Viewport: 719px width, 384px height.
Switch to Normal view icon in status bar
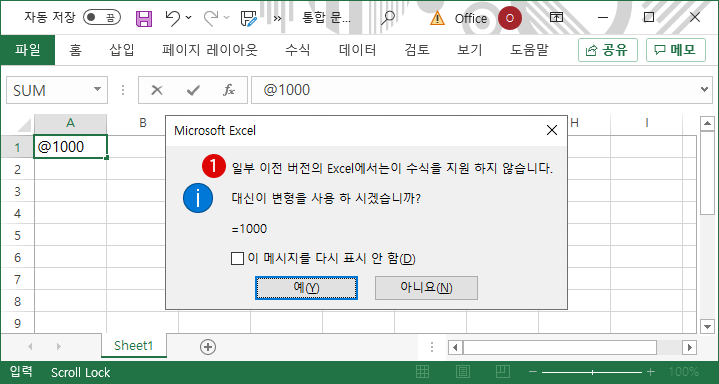click(x=422, y=372)
